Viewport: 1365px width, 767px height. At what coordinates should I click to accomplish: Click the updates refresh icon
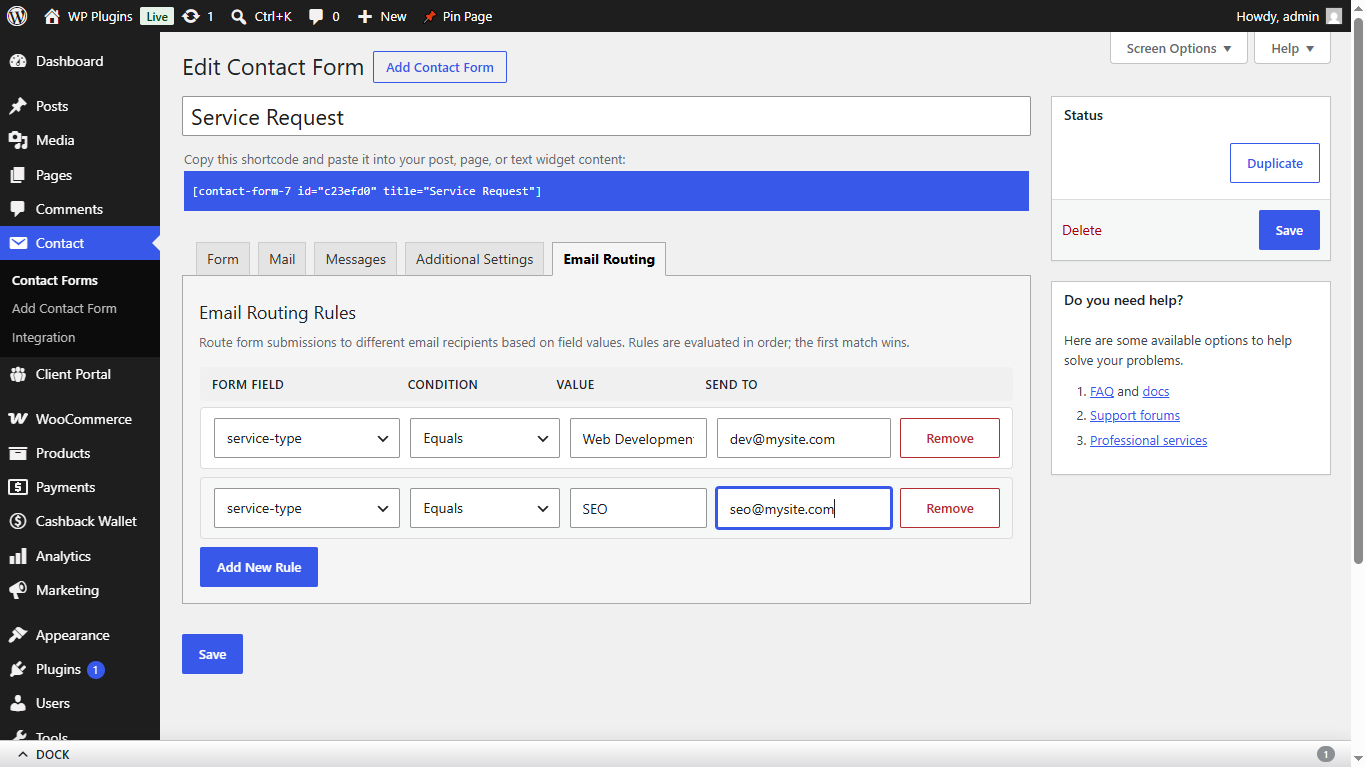point(190,16)
